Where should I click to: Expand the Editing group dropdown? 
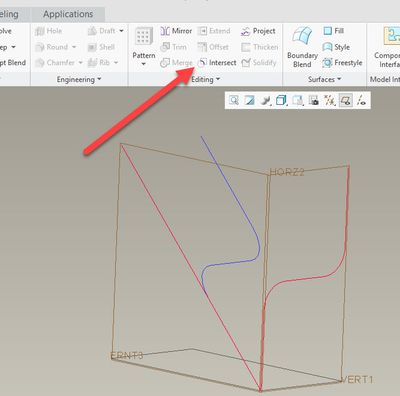(206, 79)
